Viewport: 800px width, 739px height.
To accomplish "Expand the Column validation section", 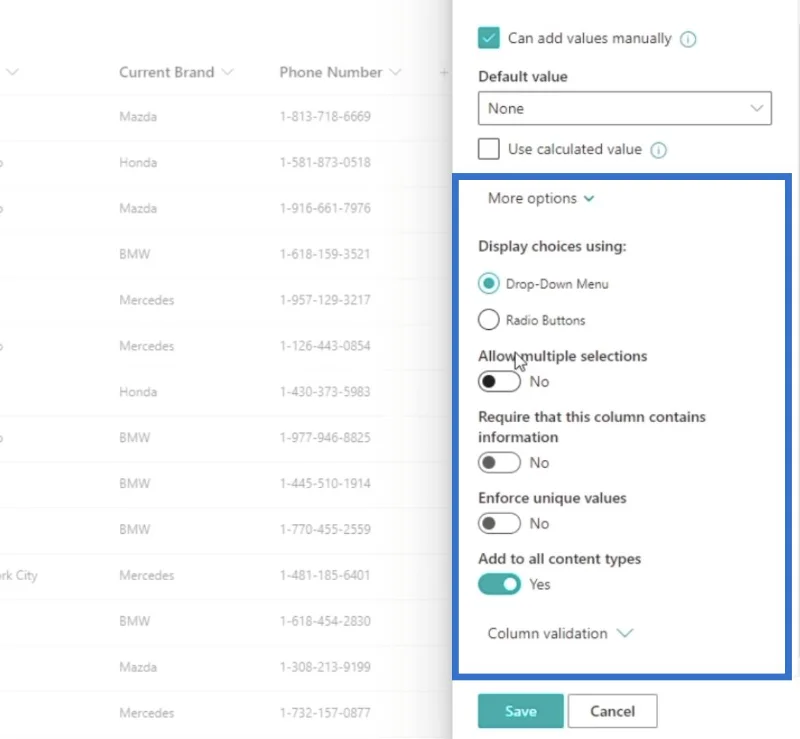I will [x=560, y=633].
